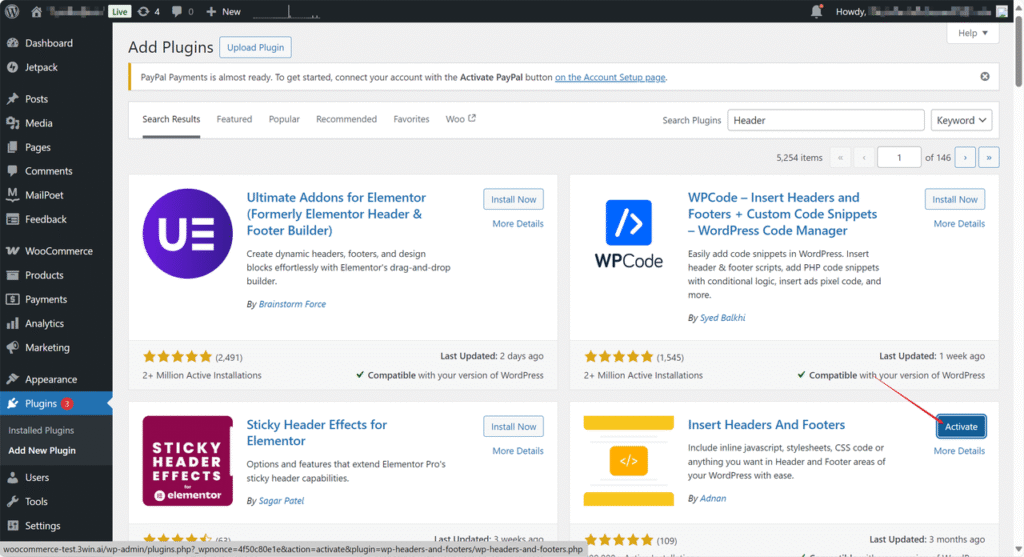1024x557 pixels.
Task: Open Sticky Header Effects title link
Action: 317,433
